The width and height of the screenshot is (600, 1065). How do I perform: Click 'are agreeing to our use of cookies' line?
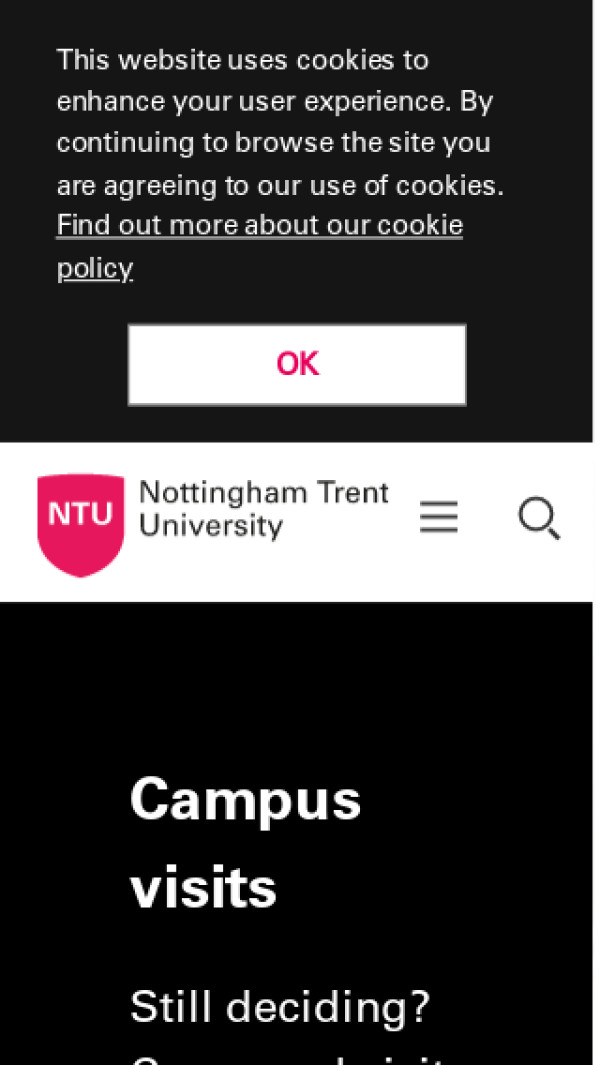pyautogui.click(x=280, y=185)
